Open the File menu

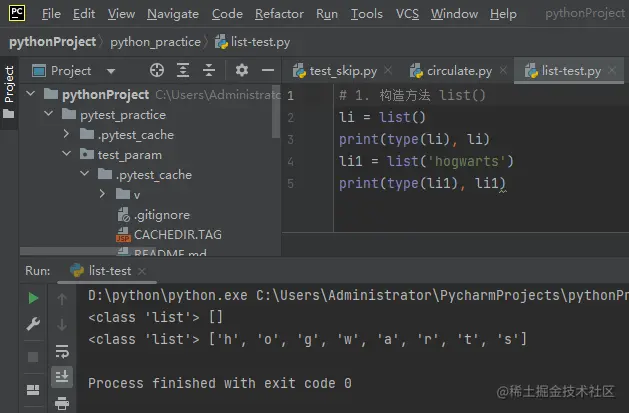(x=51, y=14)
